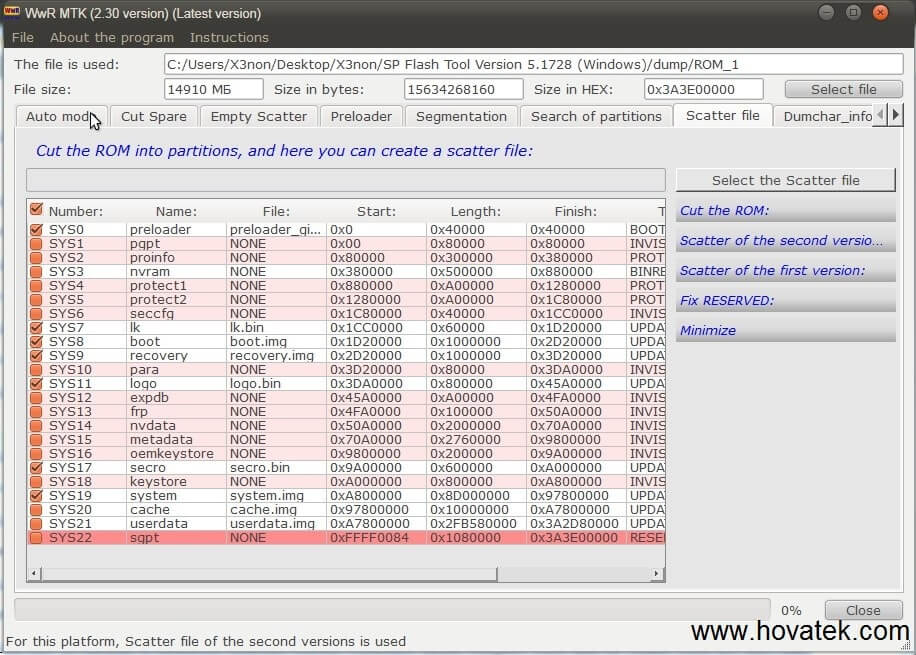Click the 'oemkeystore' name cell
Viewport: 916px width, 655px height.
pos(176,454)
